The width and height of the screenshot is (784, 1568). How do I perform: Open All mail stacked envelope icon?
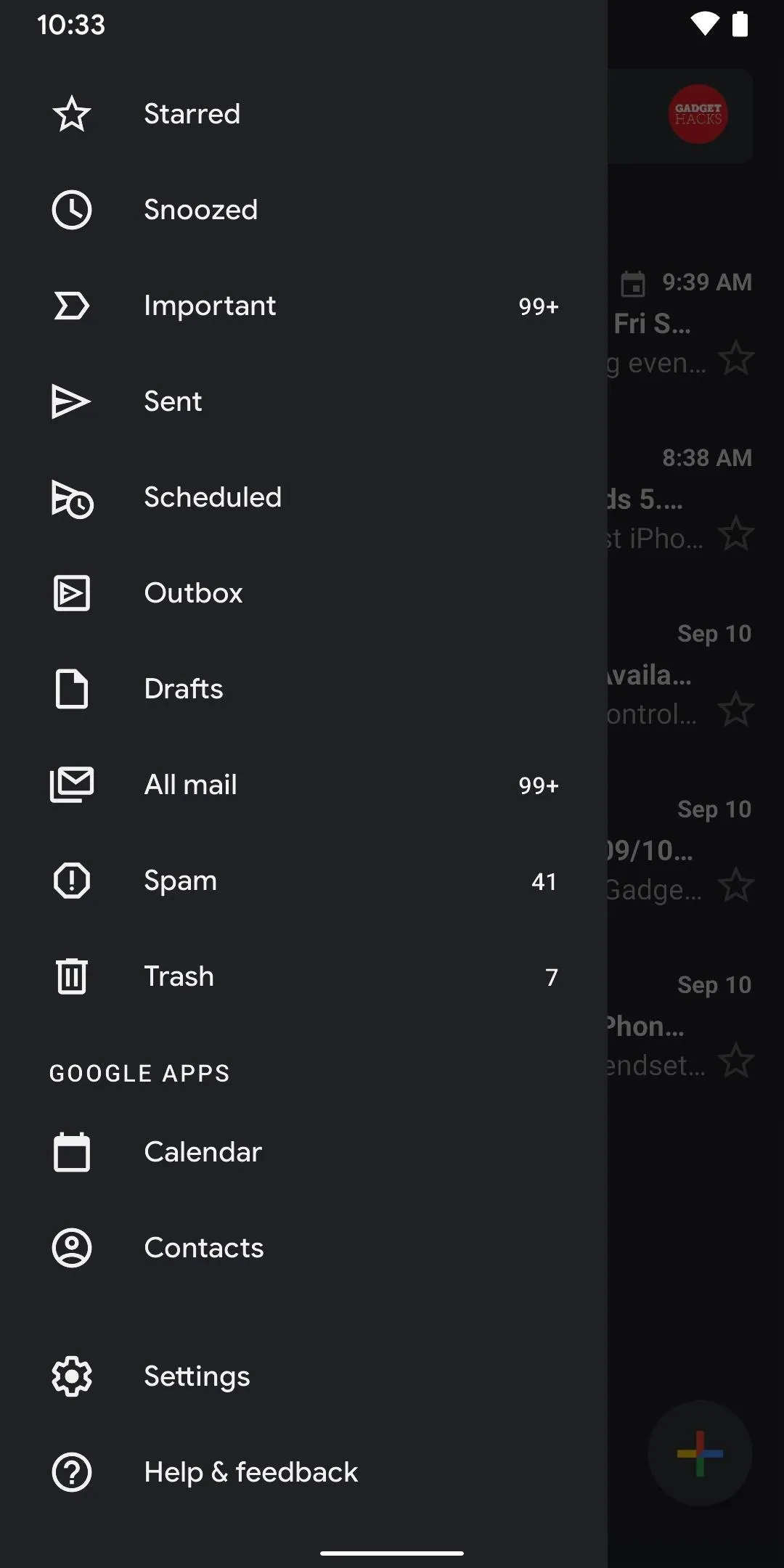click(x=72, y=785)
